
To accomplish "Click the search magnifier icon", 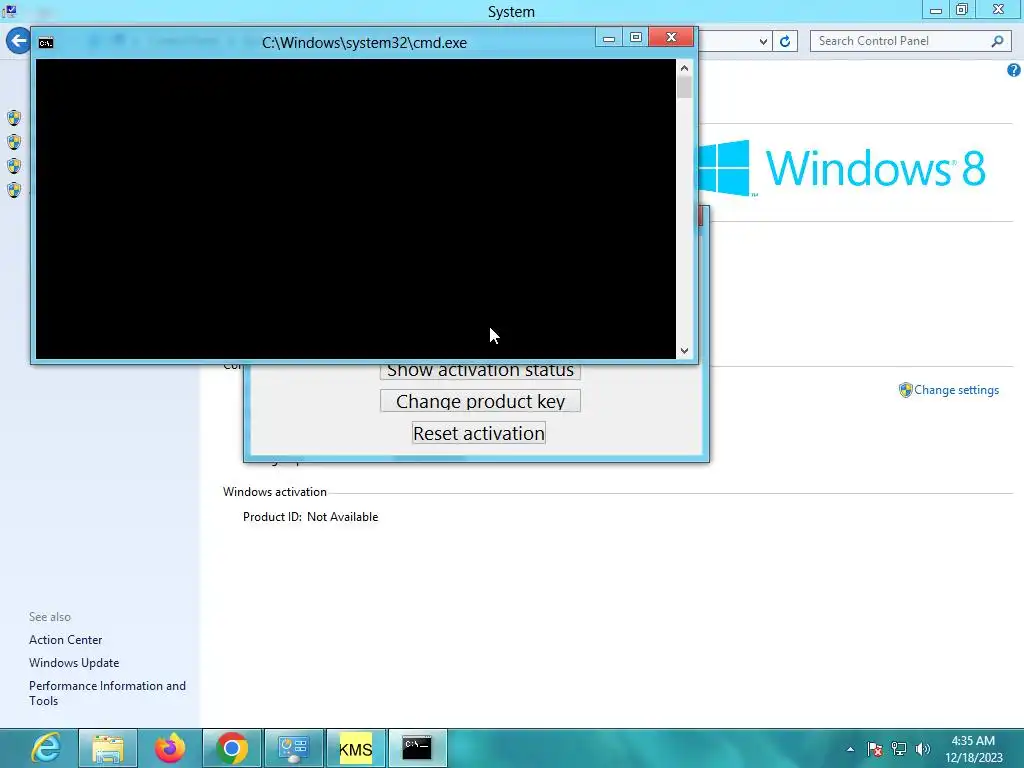I will pyautogui.click(x=997, y=41).
